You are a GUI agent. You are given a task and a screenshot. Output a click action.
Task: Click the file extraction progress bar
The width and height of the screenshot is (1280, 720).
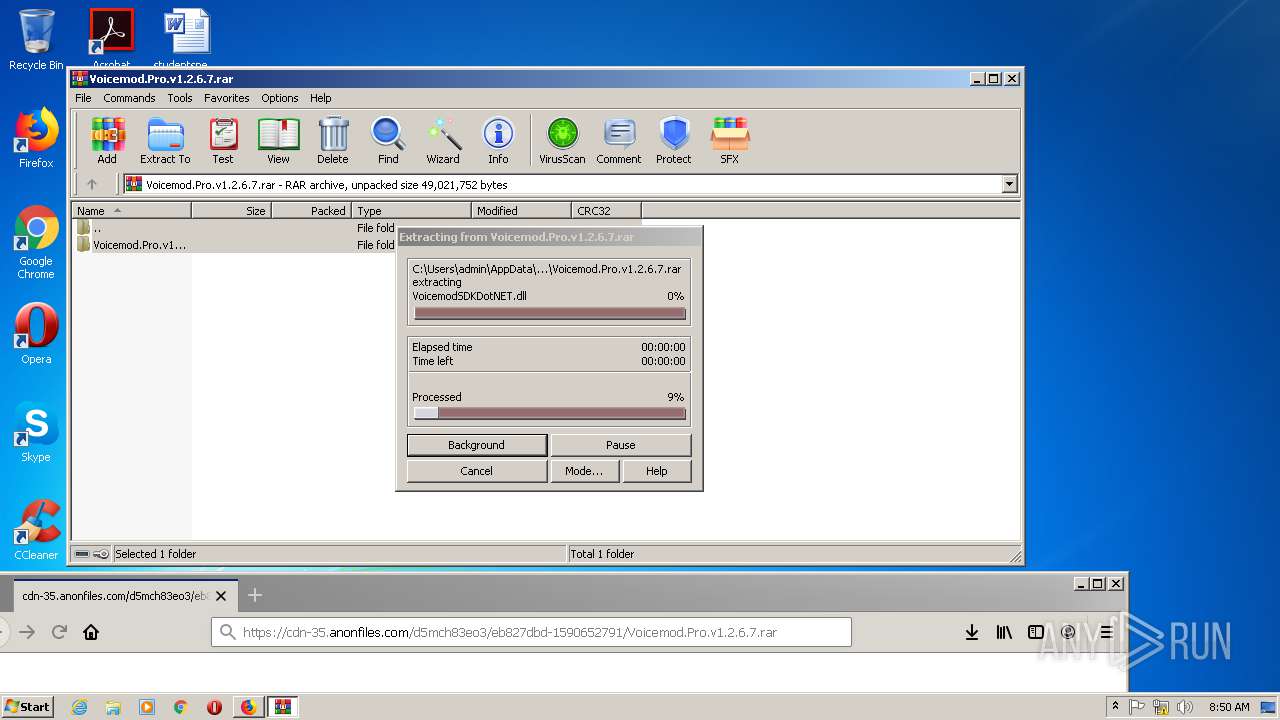[x=549, y=313]
